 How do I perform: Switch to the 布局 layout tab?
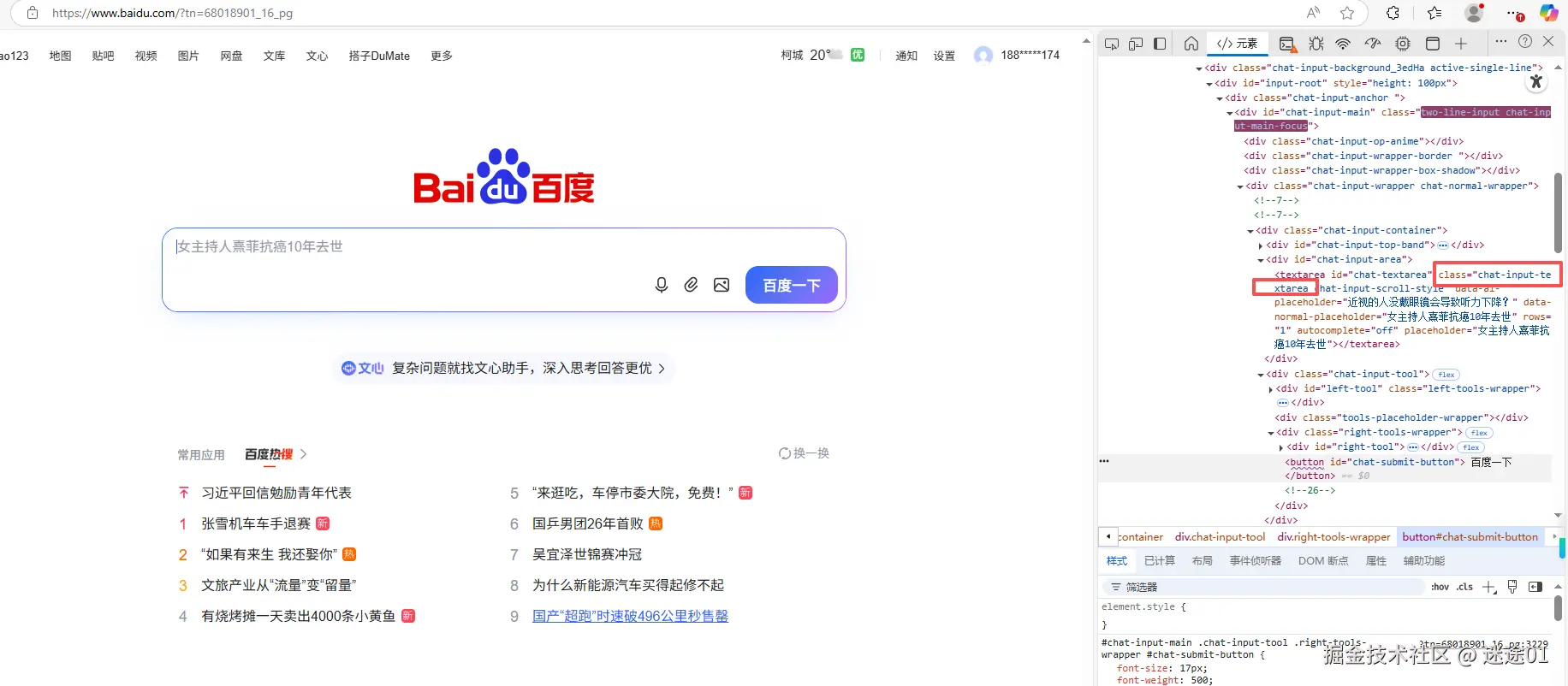[x=1203, y=561]
